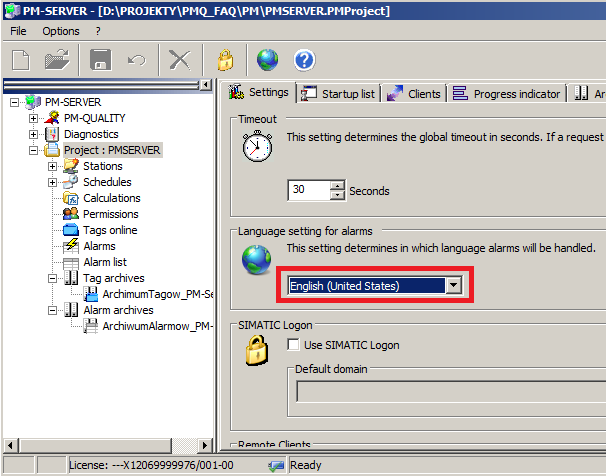Open the Options menu
The width and height of the screenshot is (606, 476).
click(61, 31)
